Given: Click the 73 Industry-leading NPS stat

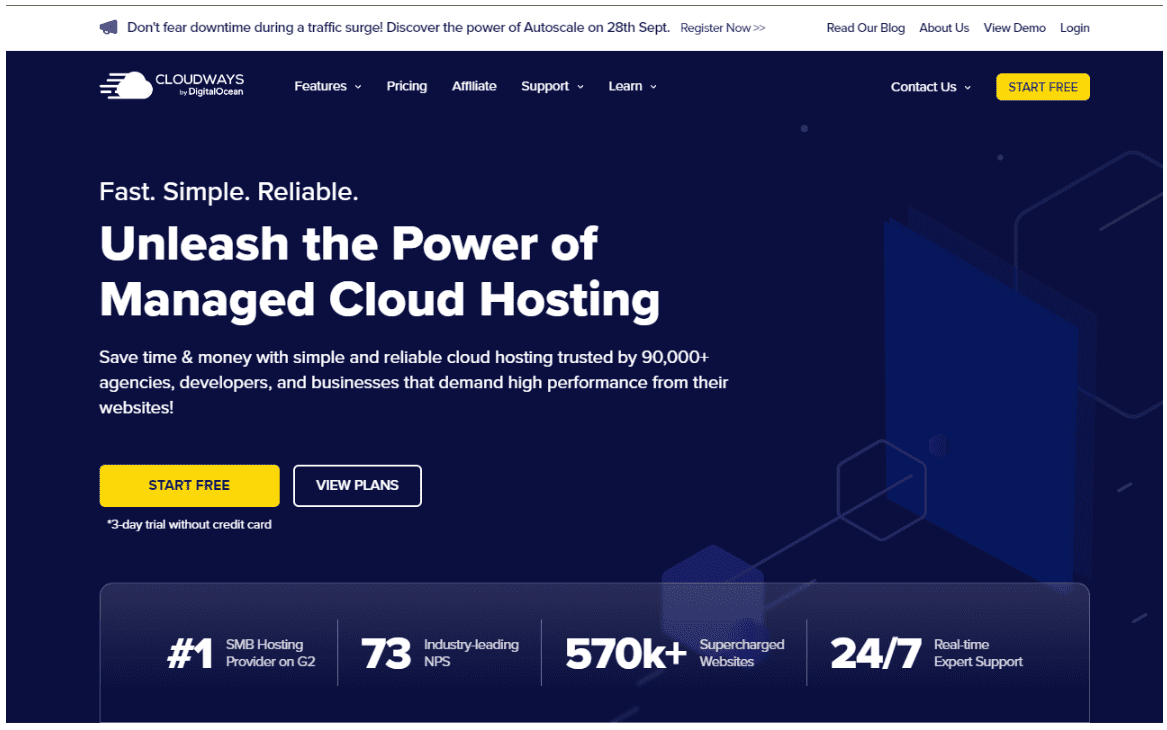Looking at the screenshot, I should click(440, 653).
